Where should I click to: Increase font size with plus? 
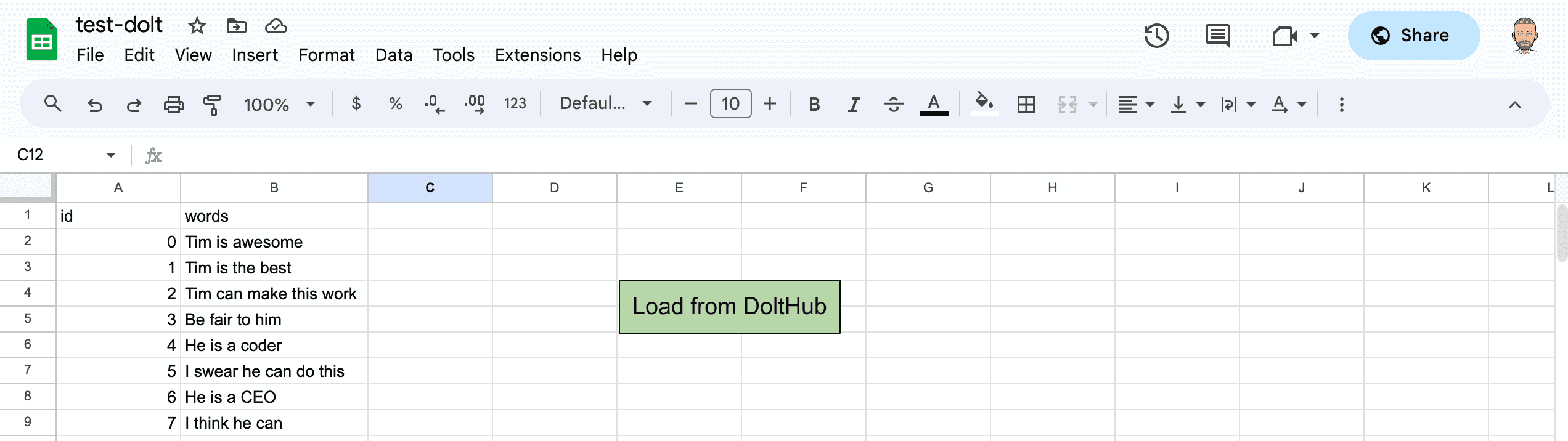coord(769,103)
